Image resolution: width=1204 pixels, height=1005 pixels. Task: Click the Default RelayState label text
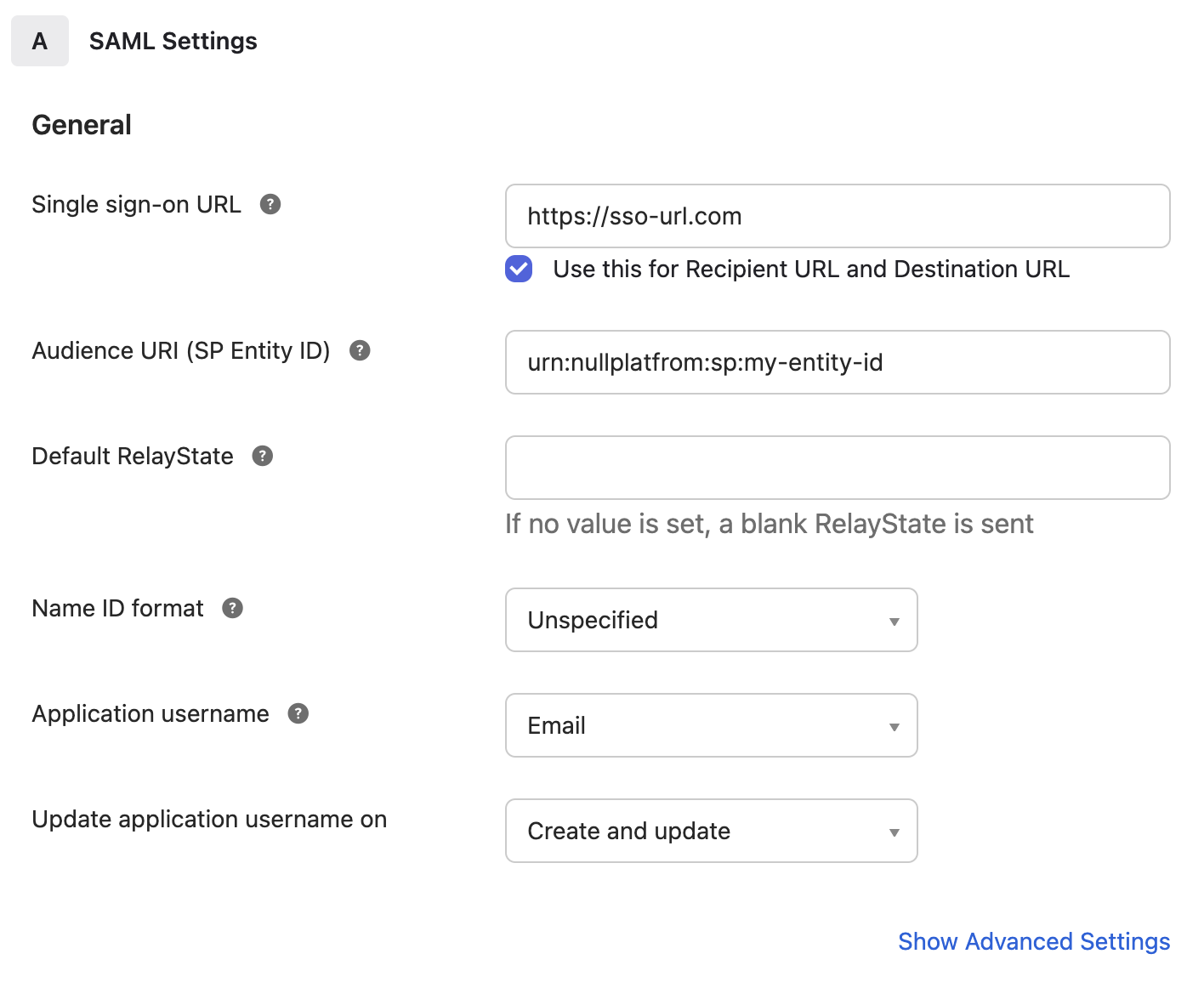click(x=133, y=456)
